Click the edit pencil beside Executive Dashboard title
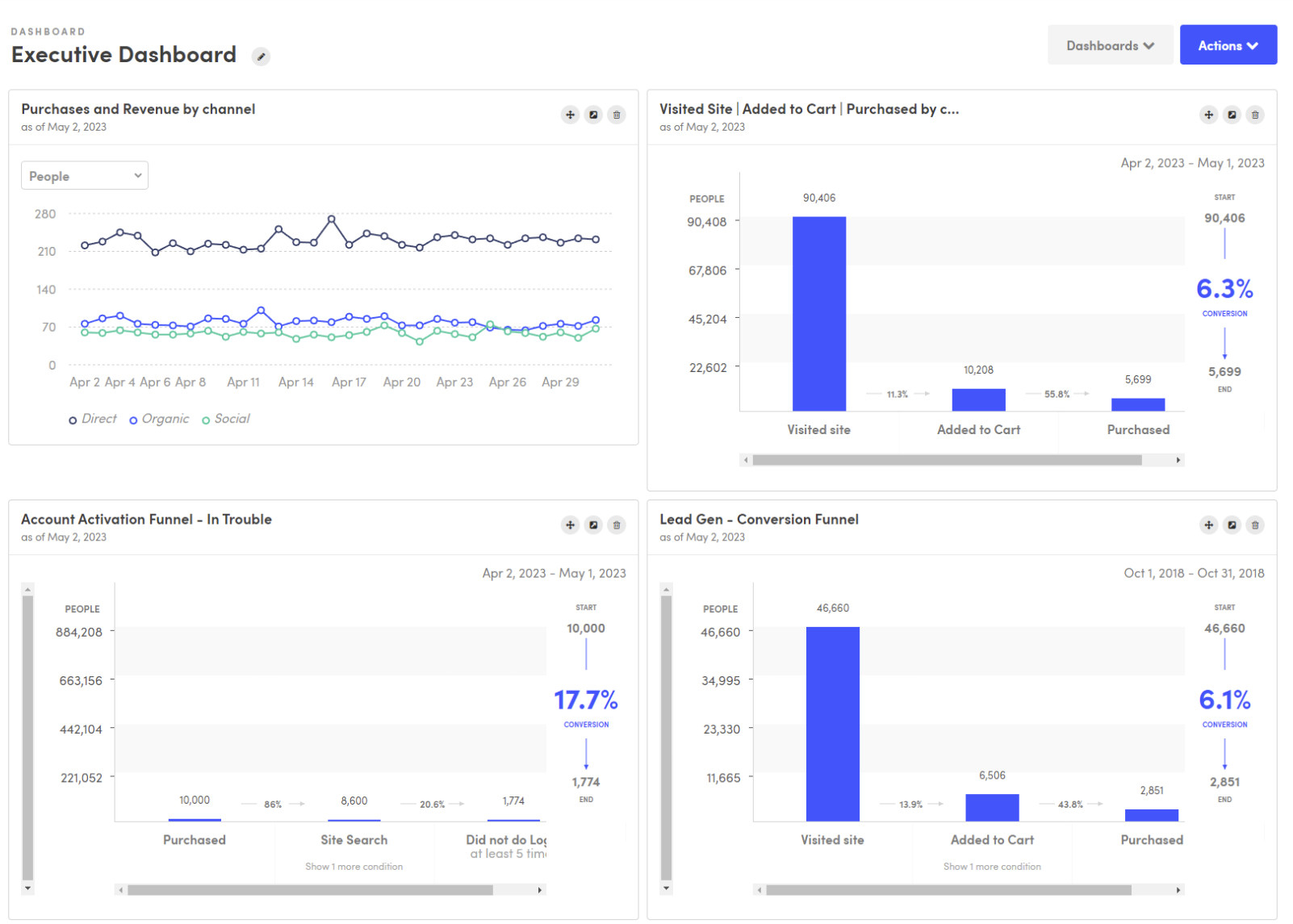This screenshot has height=924, width=1293. 260,56
